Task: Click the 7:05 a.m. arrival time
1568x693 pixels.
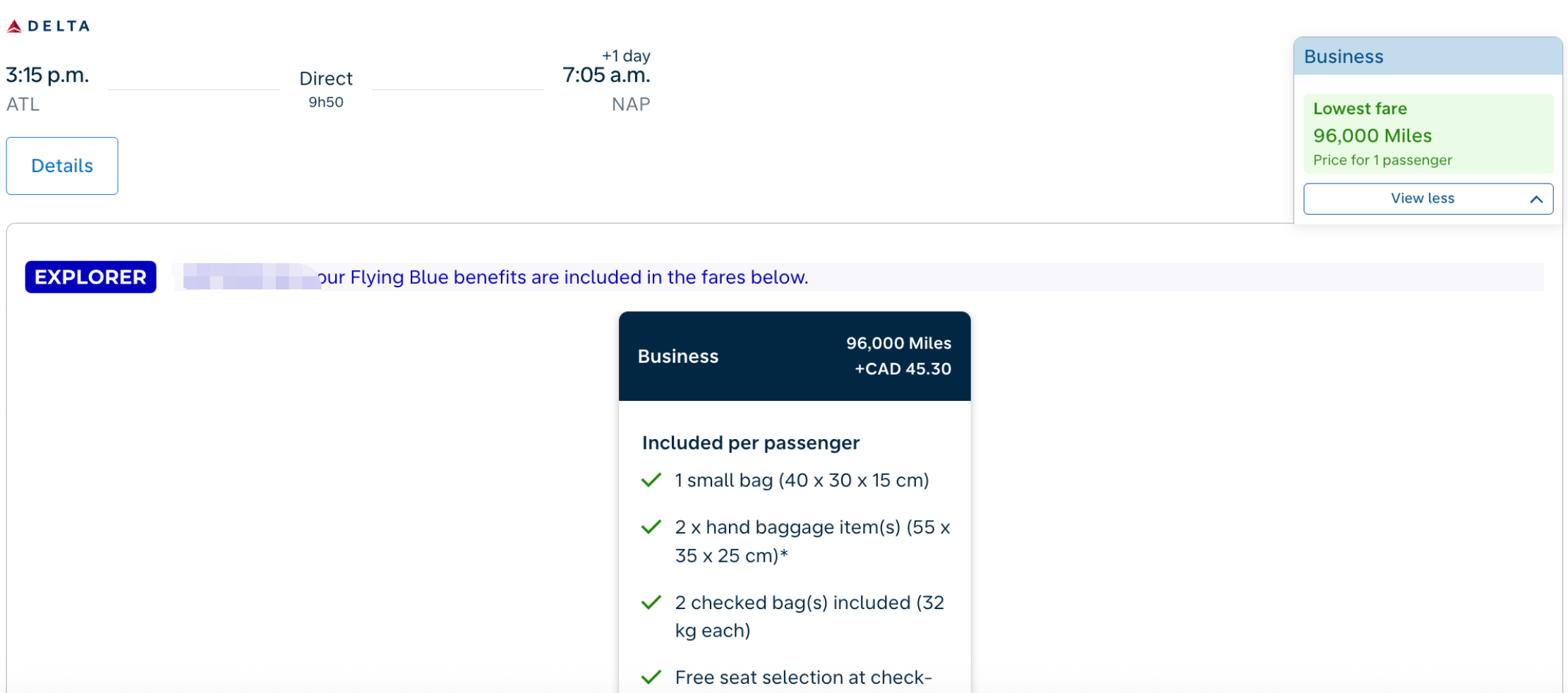Action: [x=606, y=75]
